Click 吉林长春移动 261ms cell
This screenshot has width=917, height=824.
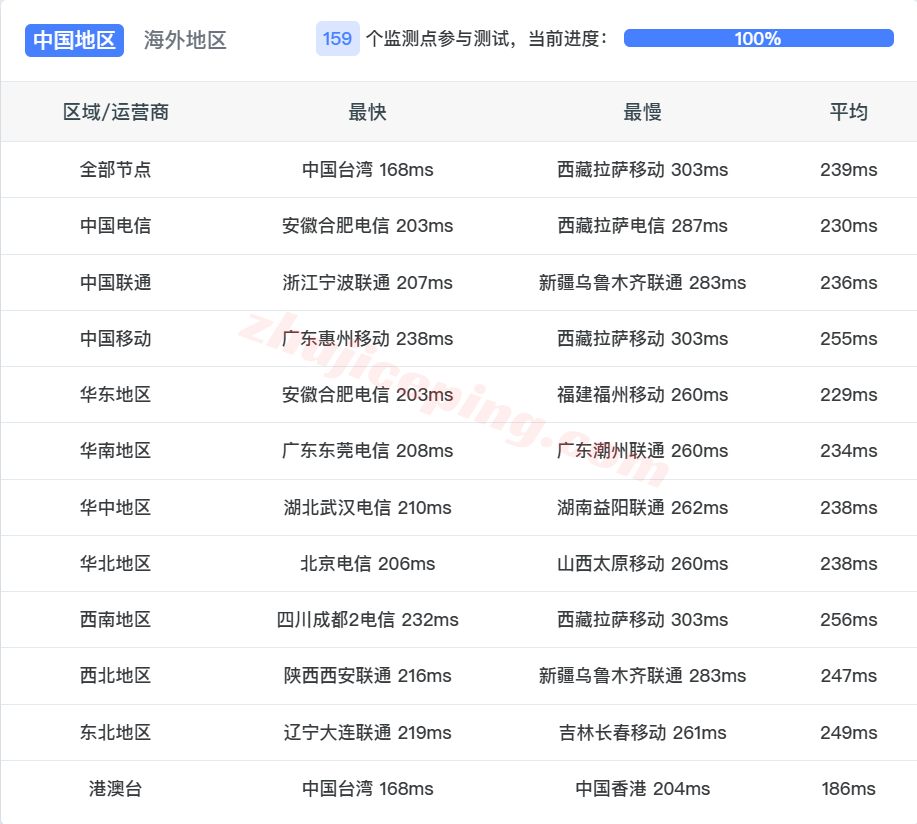[x=642, y=732]
